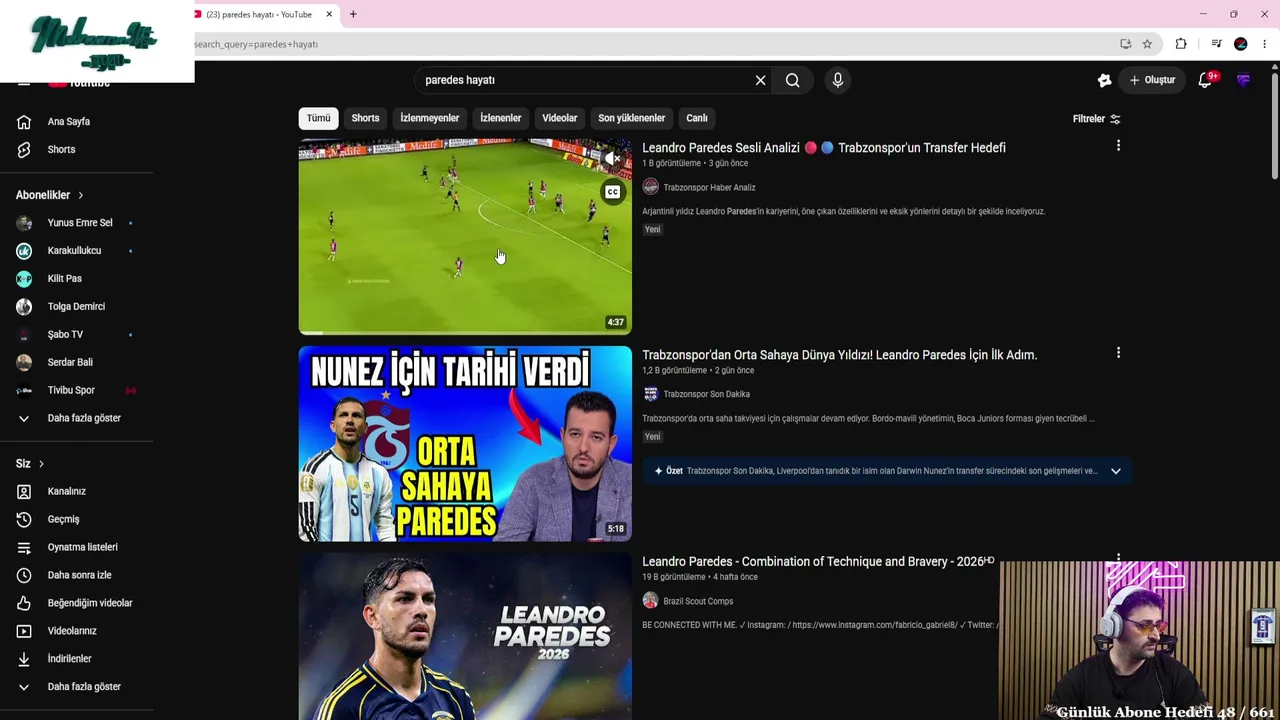Open Oynatma listeleri in the sidebar
Image resolution: width=1280 pixels, height=720 pixels.
coord(82,548)
